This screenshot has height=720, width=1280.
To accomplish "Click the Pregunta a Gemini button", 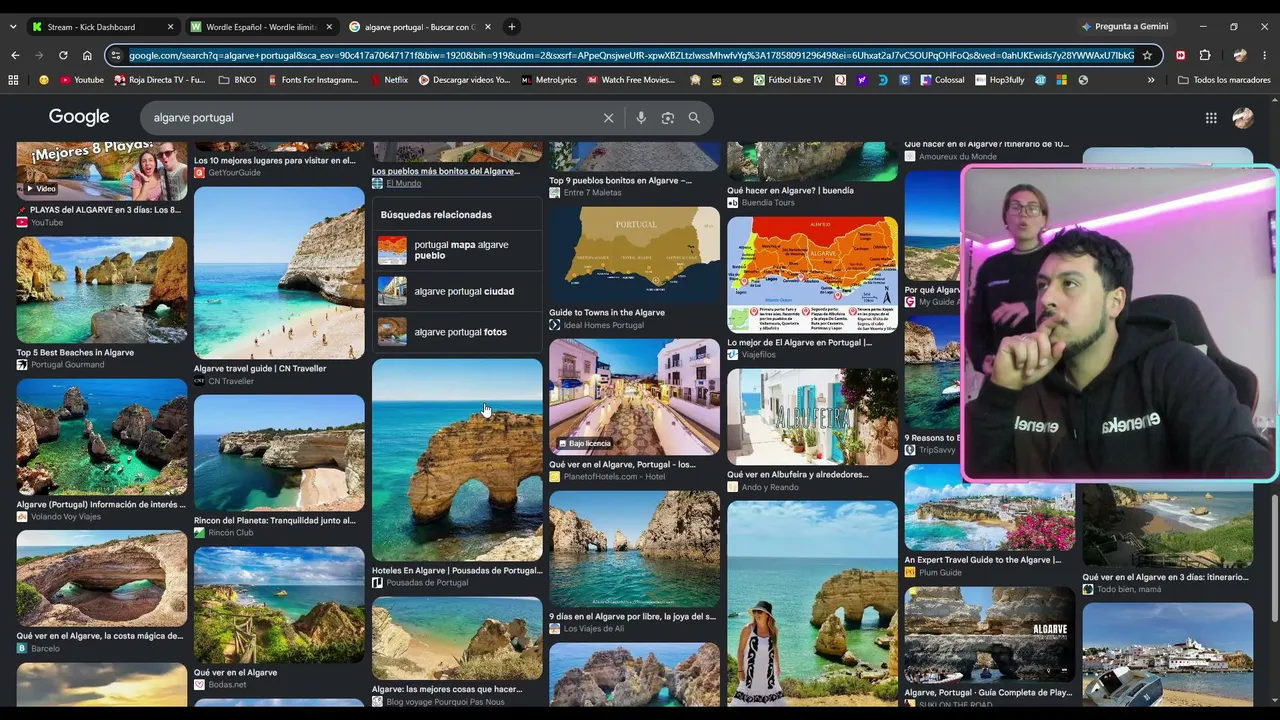I will 1124,27.
